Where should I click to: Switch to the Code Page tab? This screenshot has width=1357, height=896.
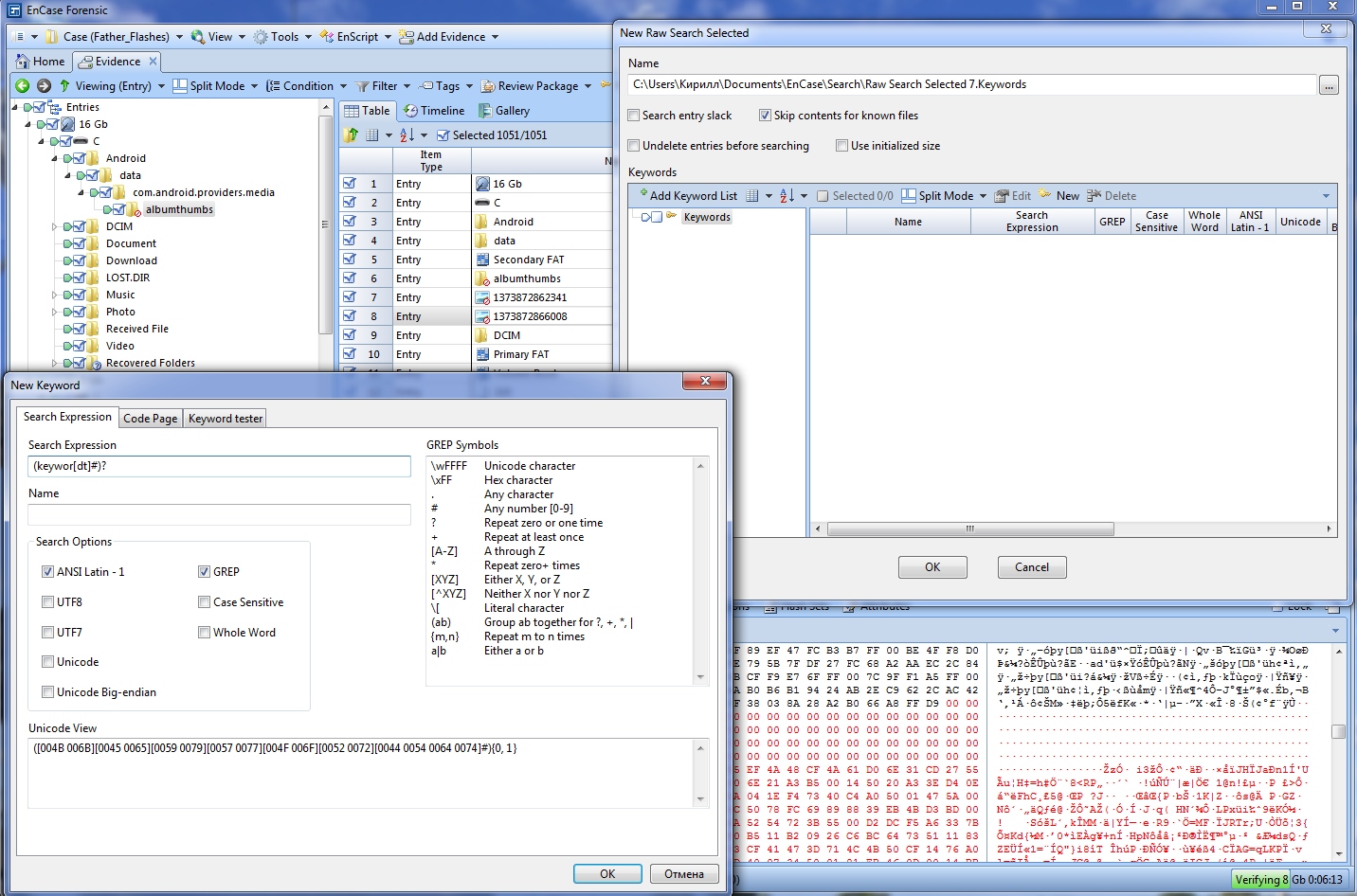point(151,419)
